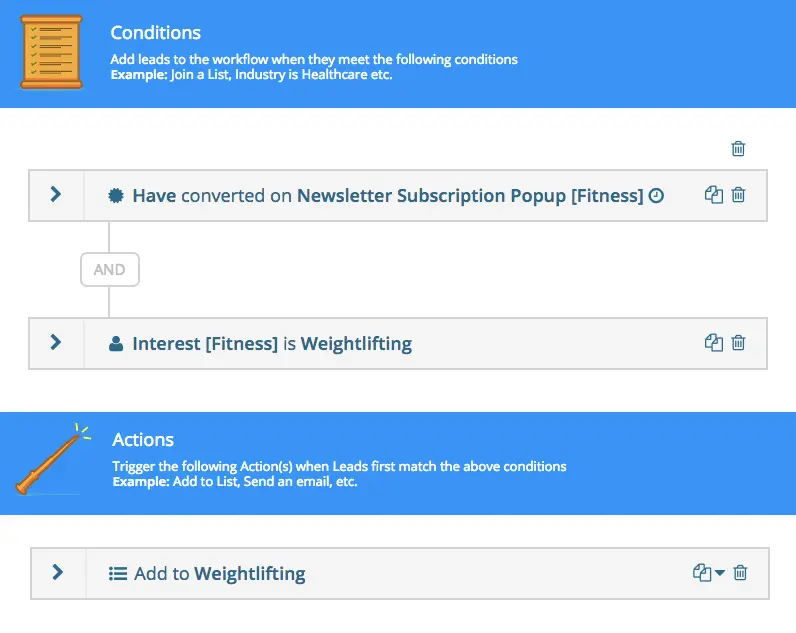This screenshot has height=633, width=796.
Task: Open the copy dropdown arrow on the action row
Action: 721,573
